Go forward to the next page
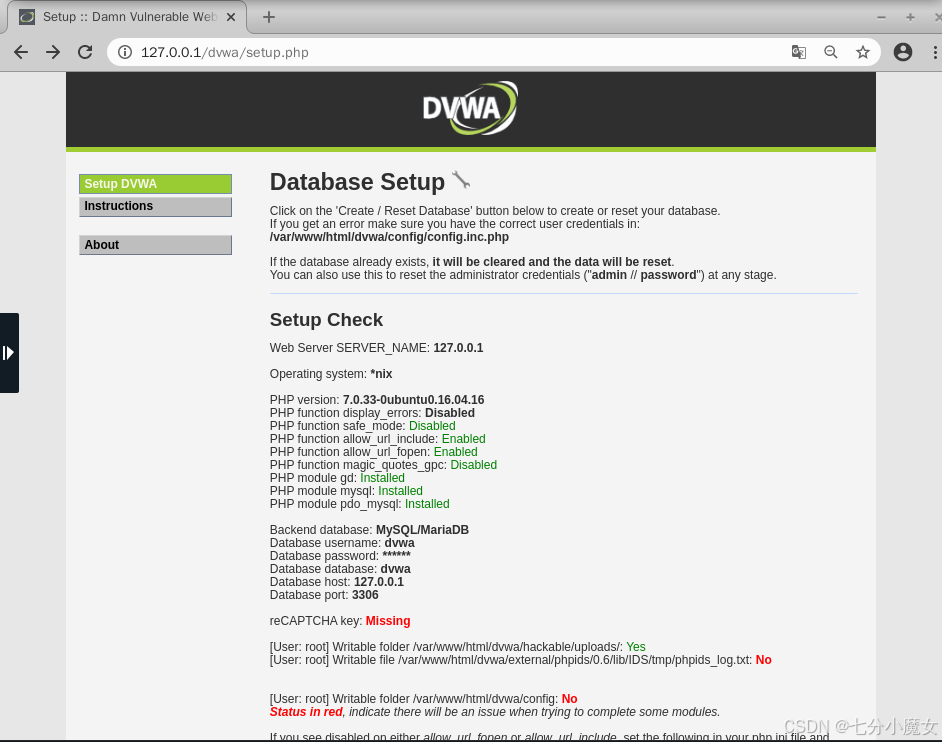Viewport: 942px width, 742px height. [53, 52]
